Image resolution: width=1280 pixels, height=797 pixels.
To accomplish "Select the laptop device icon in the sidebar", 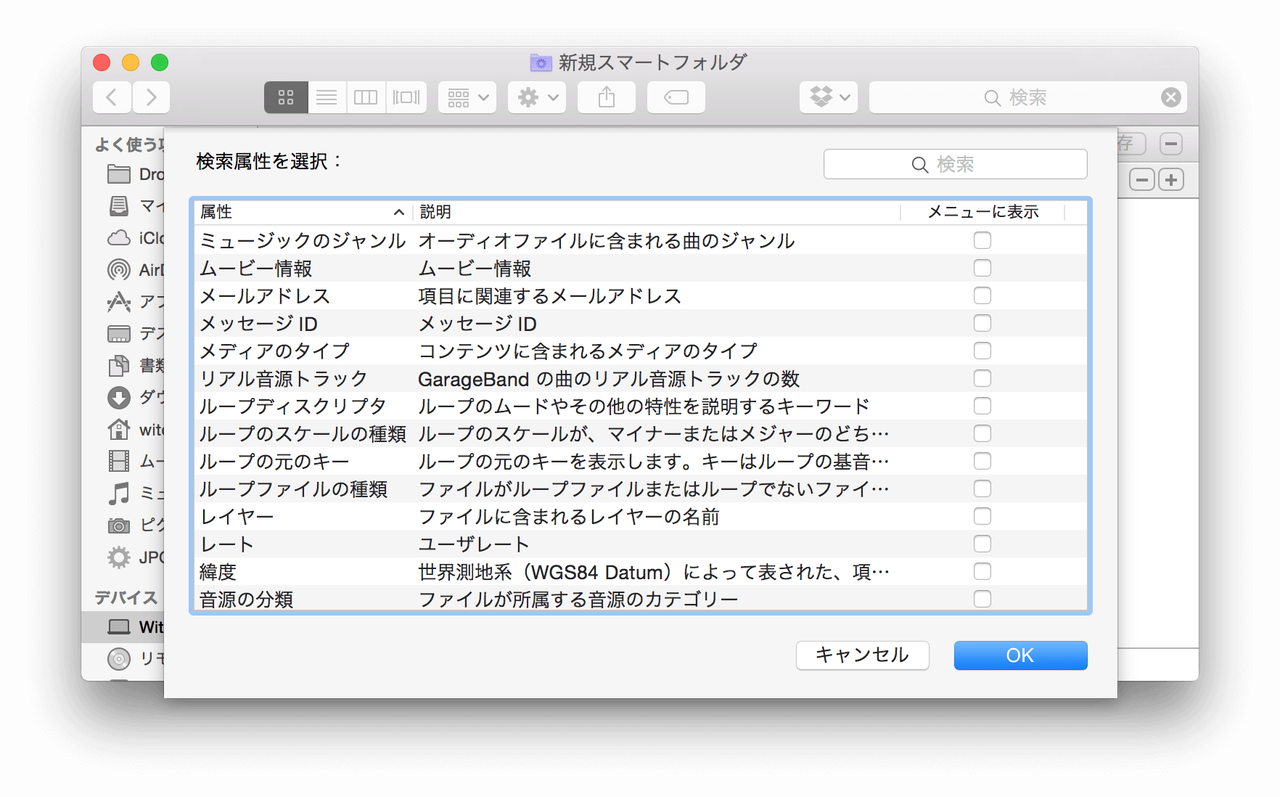I will click(119, 627).
